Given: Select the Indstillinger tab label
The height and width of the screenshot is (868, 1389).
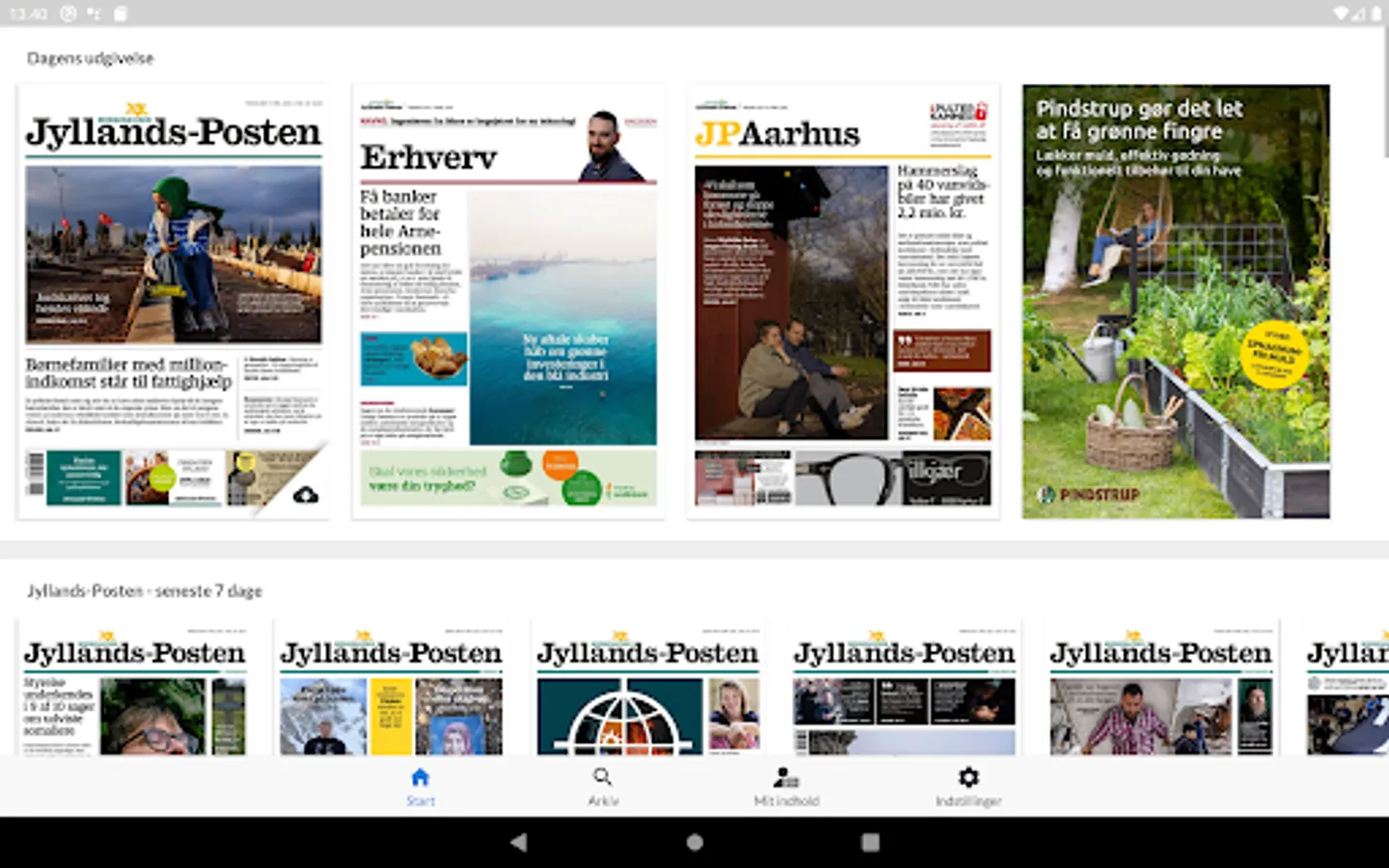Looking at the screenshot, I should pos(968,801).
